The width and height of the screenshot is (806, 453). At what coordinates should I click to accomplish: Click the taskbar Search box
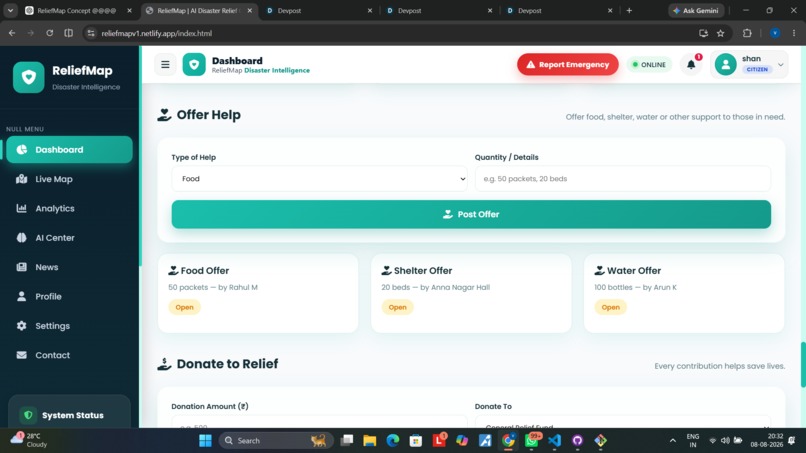276,441
